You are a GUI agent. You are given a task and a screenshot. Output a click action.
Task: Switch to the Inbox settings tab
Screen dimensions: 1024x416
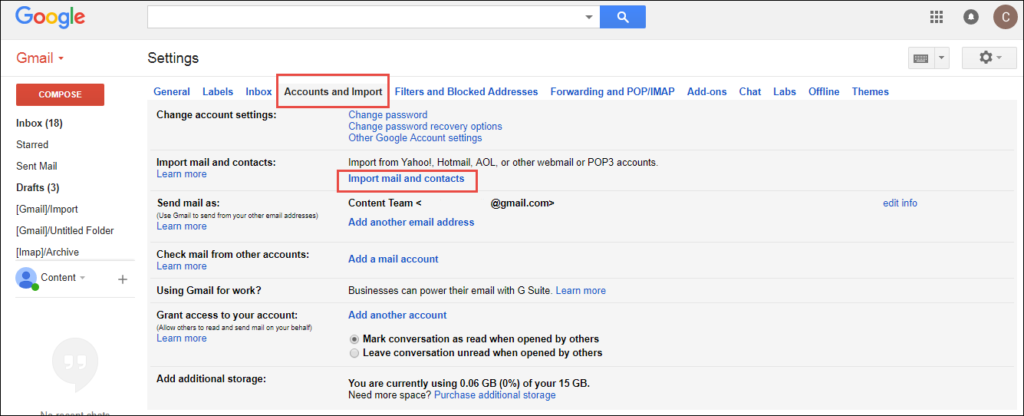tap(259, 92)
